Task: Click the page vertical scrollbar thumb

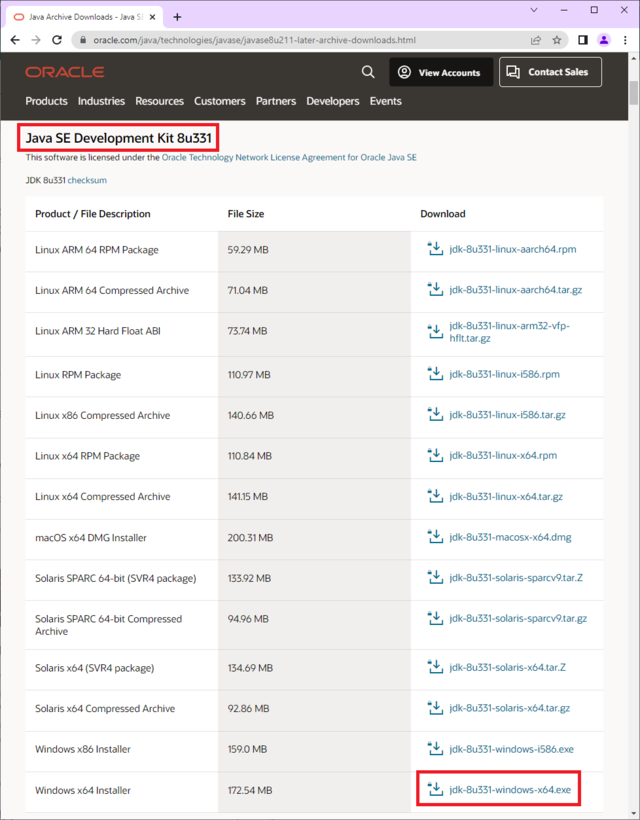Action: point(634,93)
